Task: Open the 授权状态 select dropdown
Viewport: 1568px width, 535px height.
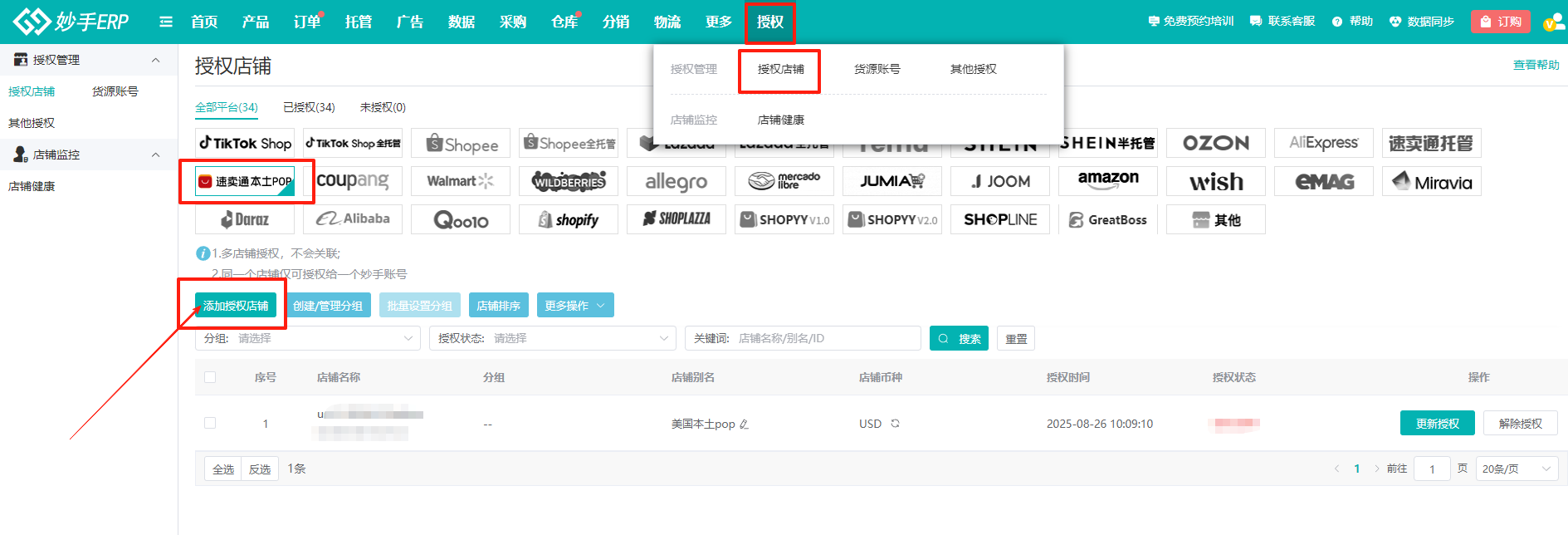Action: point(551,338)
